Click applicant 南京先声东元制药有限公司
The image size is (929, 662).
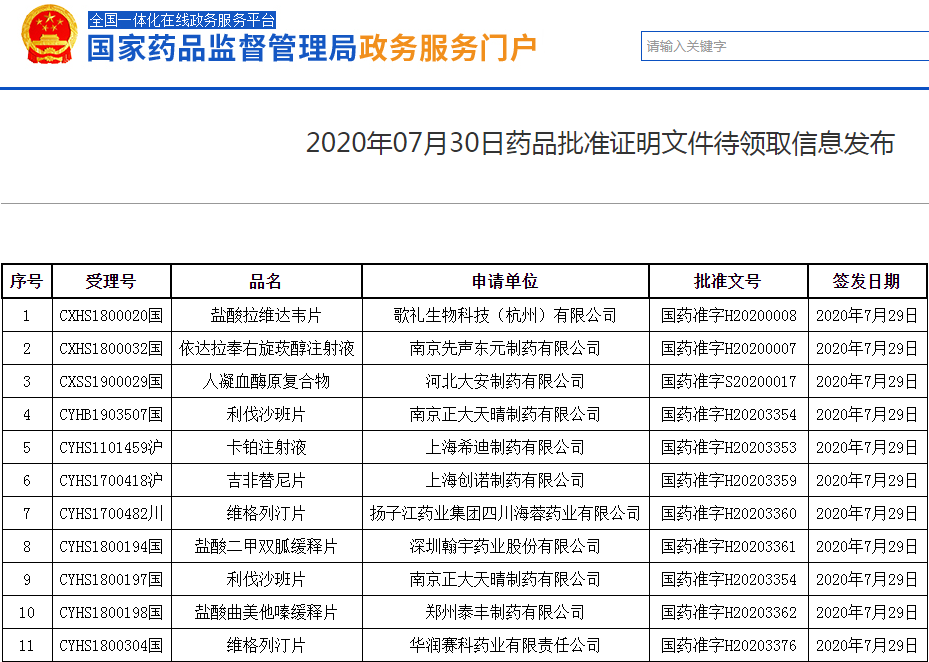coord(505,348)
